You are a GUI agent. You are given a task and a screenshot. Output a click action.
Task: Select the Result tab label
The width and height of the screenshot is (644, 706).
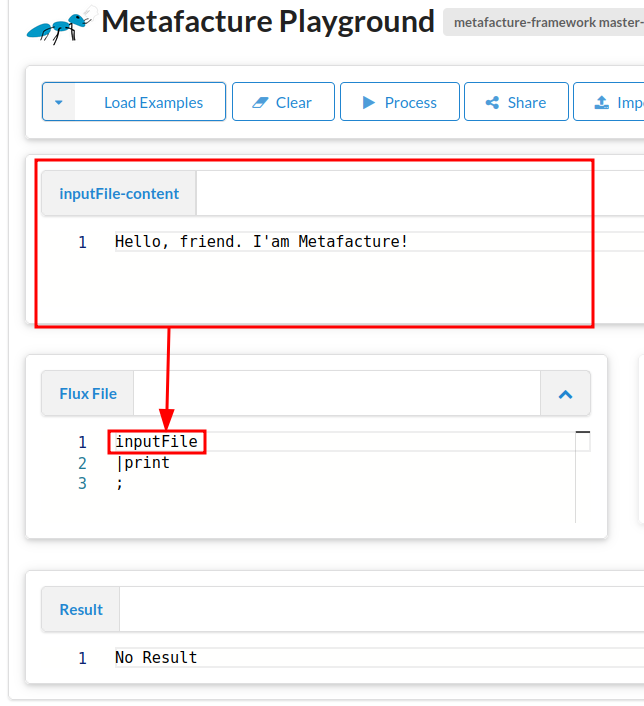coord(81,610)
